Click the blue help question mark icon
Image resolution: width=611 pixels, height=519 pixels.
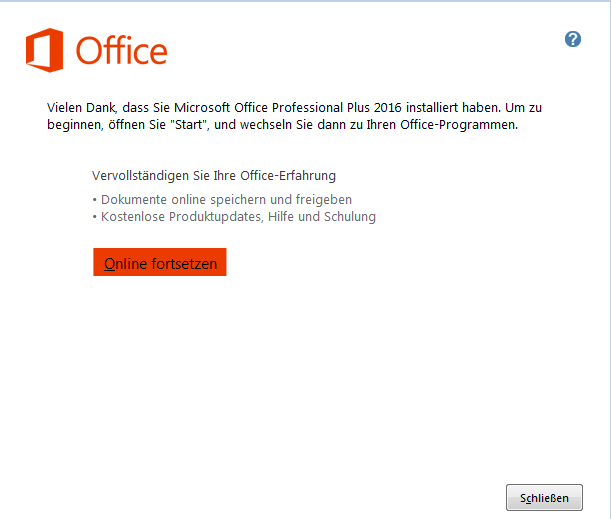coord(573,39)
